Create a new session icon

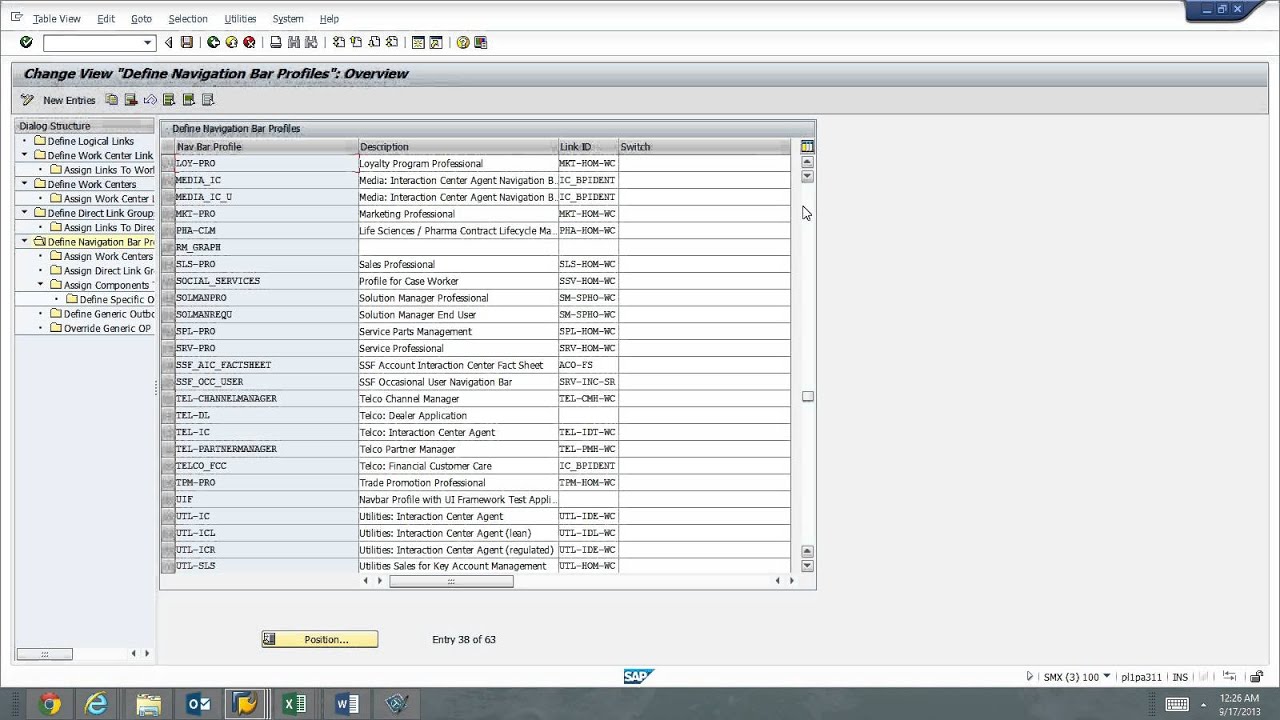[418, 42]
